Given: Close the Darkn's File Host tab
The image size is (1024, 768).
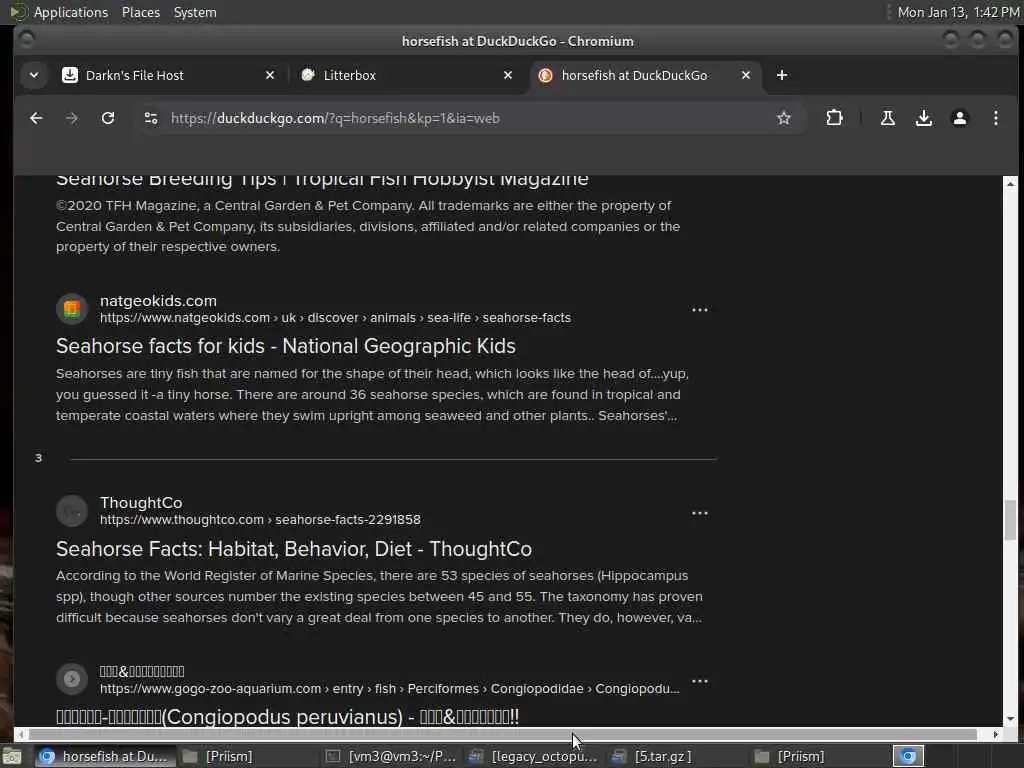Looking at the screenshot, I should (x=270, y=75).
